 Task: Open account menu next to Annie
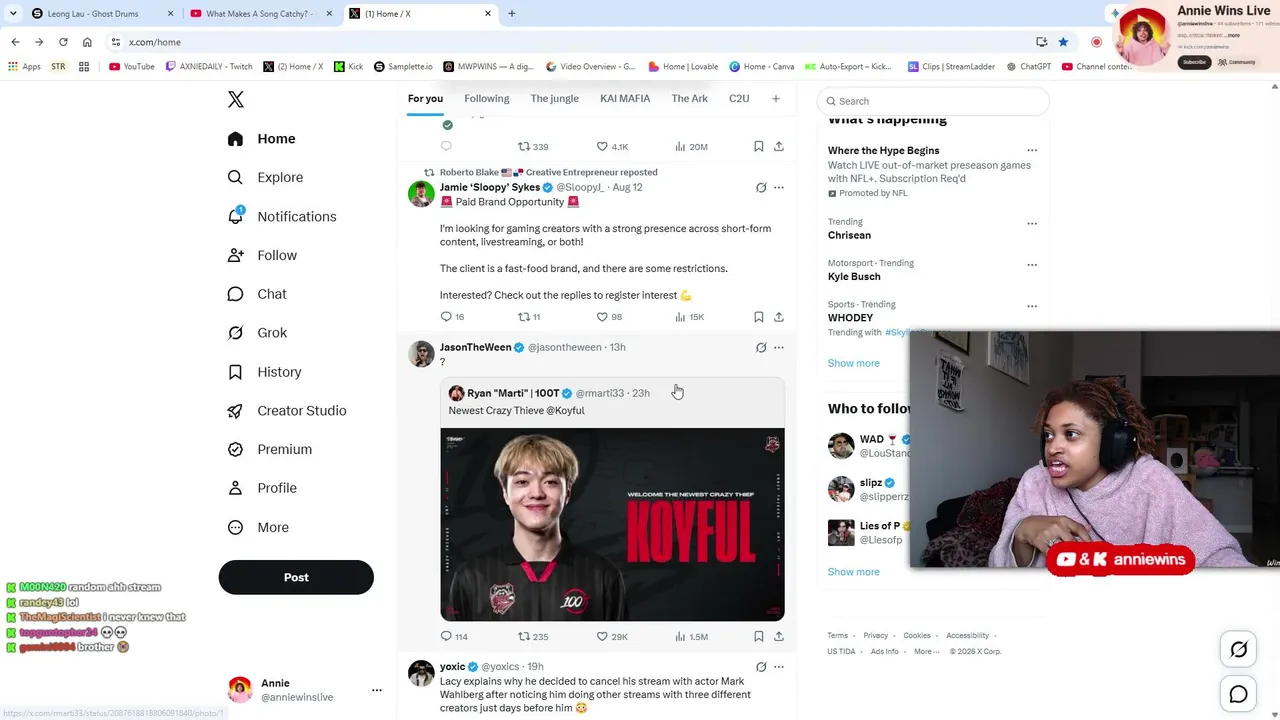pyautogui.click(x=377, y=690)
